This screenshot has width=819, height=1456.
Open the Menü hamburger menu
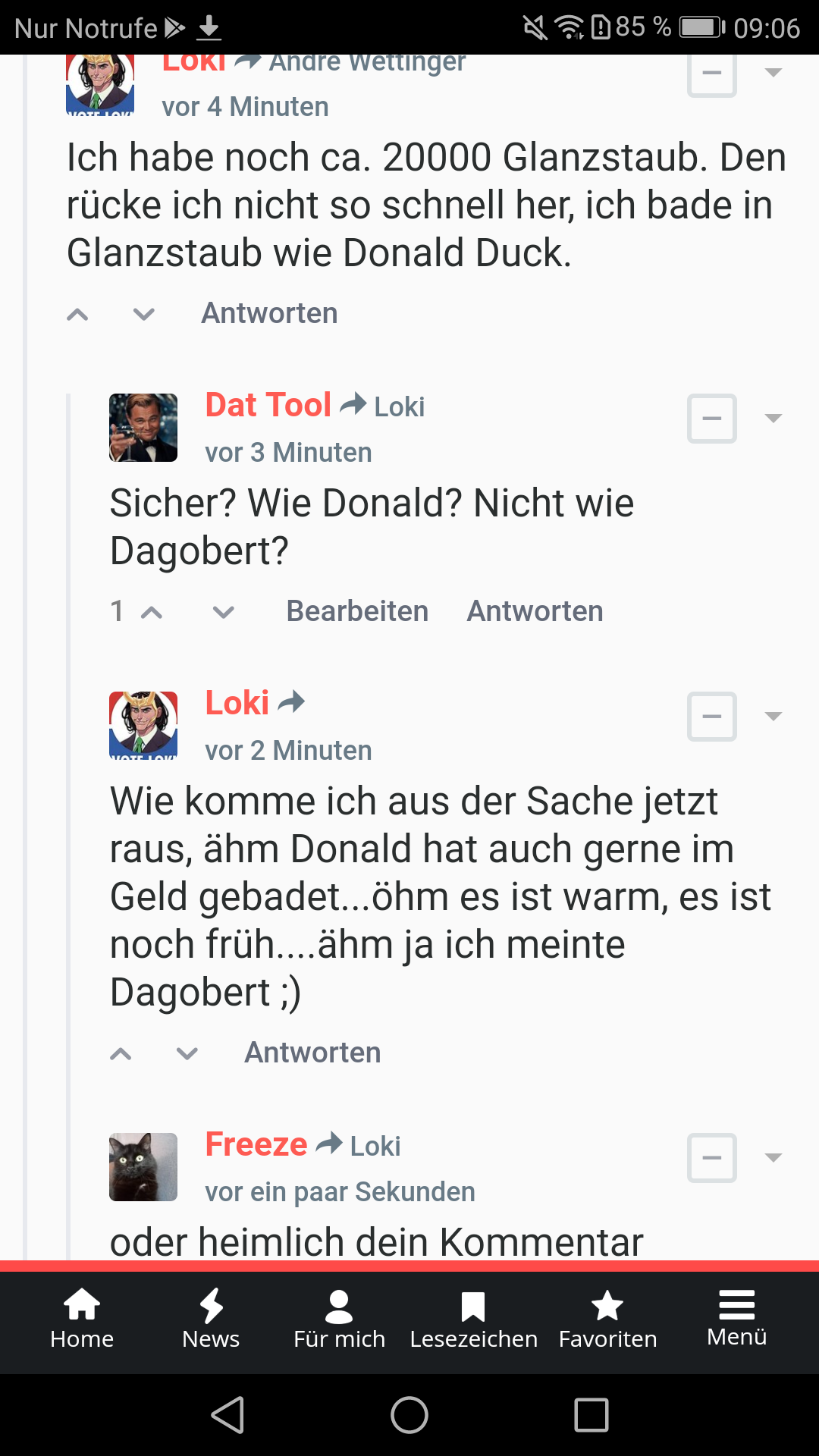[736, 1318]
